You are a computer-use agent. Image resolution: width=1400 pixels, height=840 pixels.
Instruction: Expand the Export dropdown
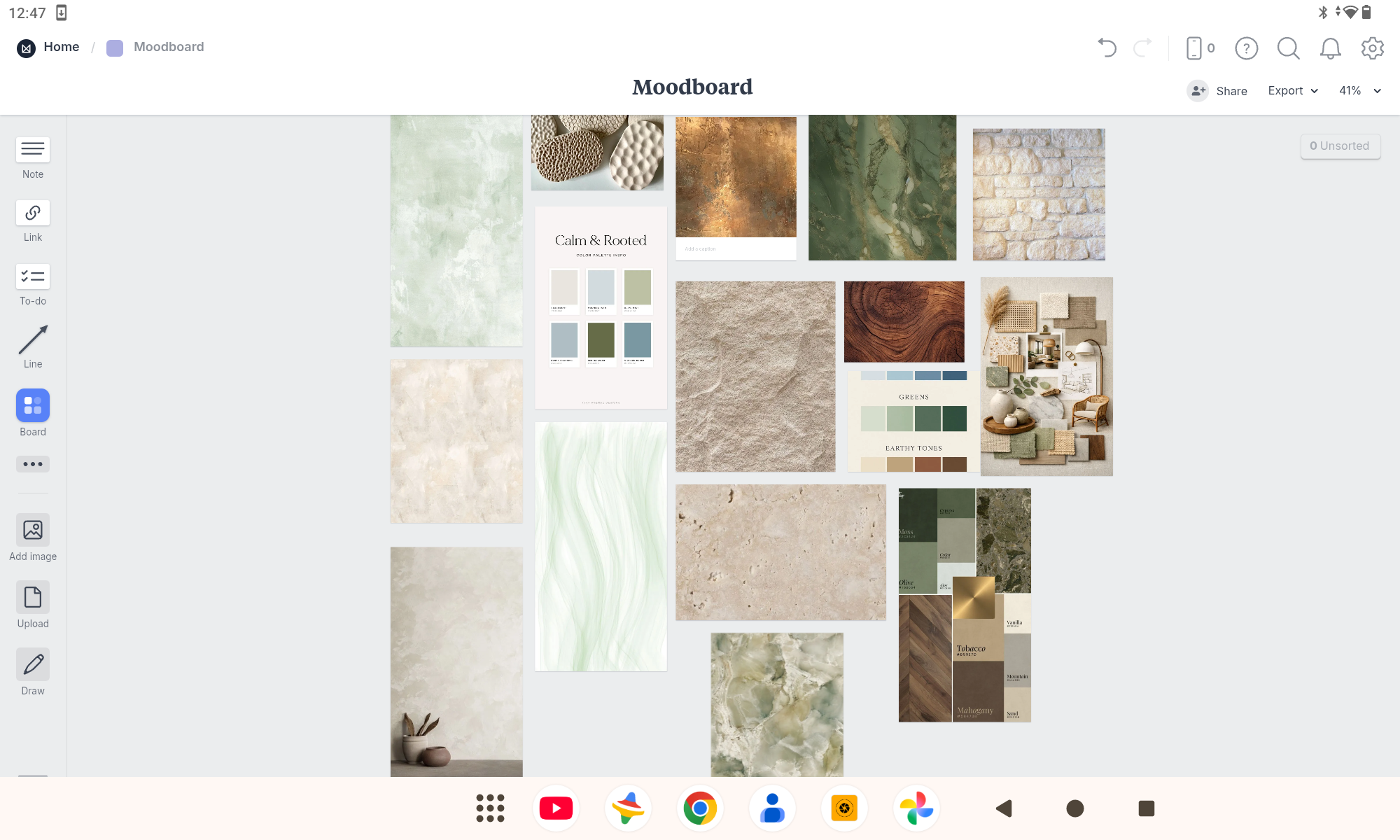[x=1292, y=91]
